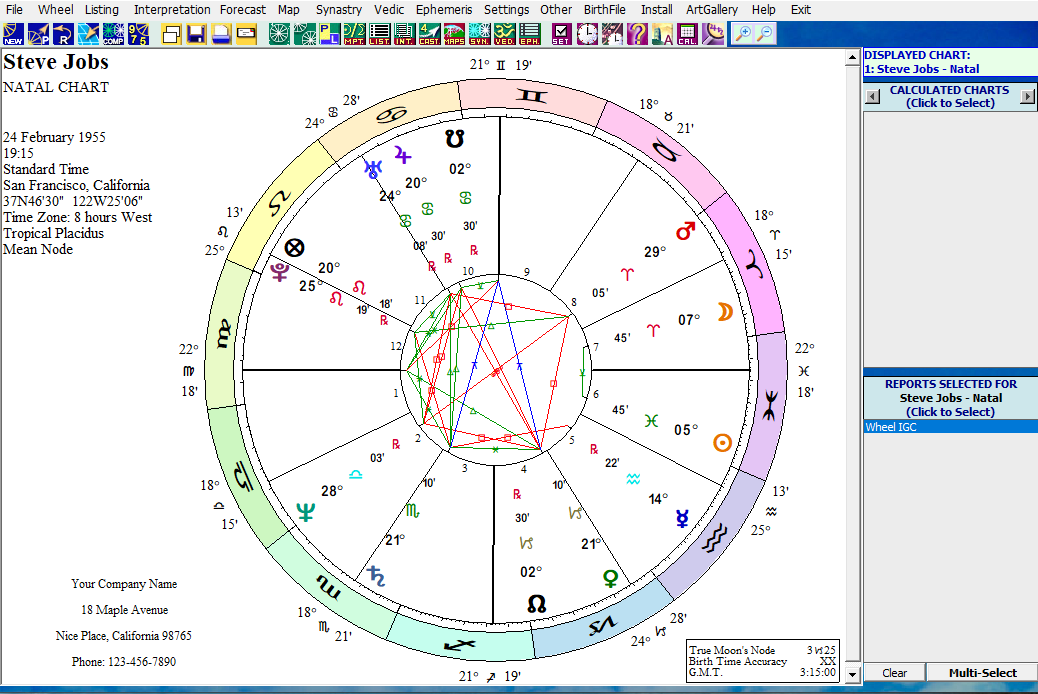Image resolution: width=1038 pixels, height=694 pixels.
Task: Click previous calculated chart left arrow
Action: pyautogui.click(x=873, y=97)
